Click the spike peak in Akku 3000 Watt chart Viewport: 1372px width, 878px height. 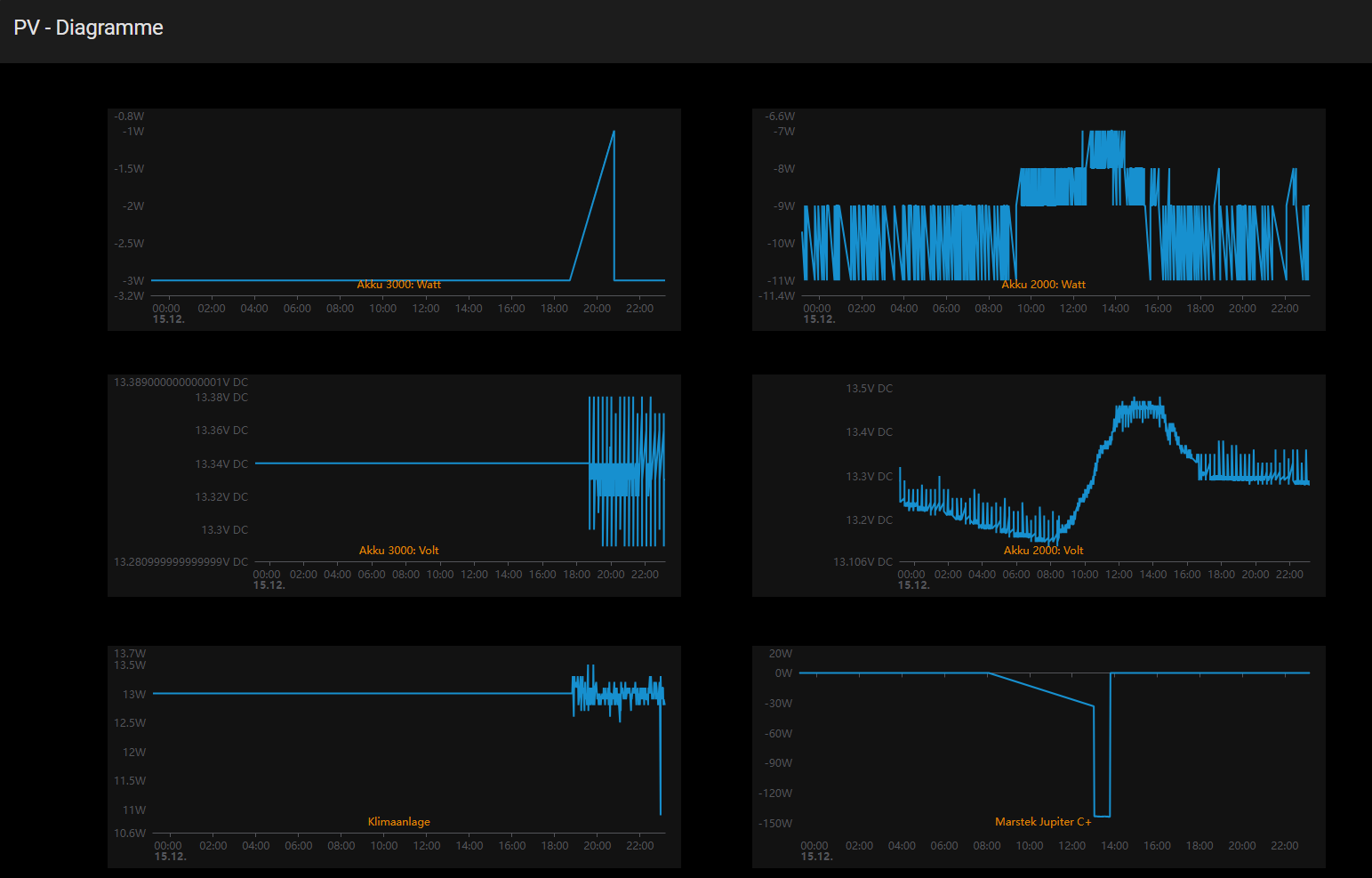tap(614, 132)
